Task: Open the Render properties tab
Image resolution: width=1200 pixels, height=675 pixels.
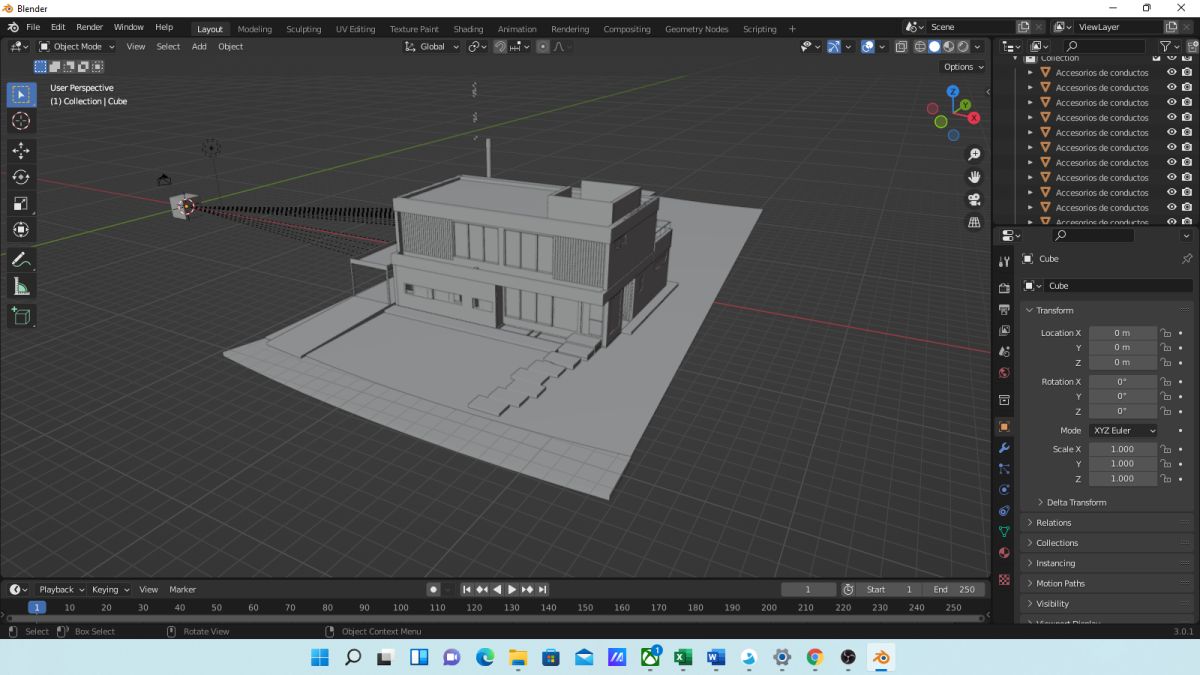Action: pyautogui.click(x=1004, y=288)
